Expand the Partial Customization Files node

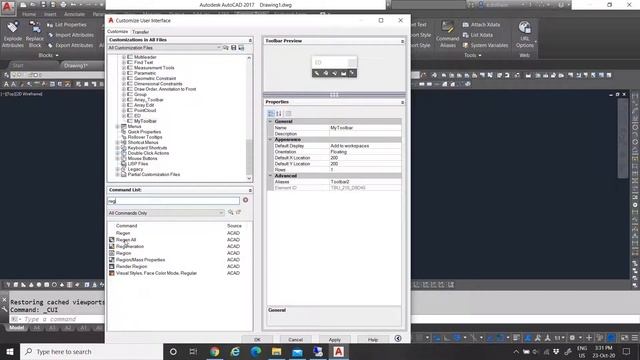pos(117,174)
